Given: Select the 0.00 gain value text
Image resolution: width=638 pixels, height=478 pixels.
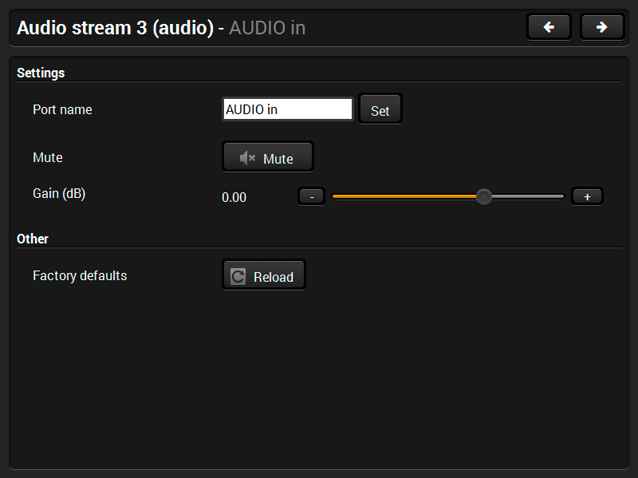Looking at the screenshot, I should pyautogui.click(x=234, y=197).
